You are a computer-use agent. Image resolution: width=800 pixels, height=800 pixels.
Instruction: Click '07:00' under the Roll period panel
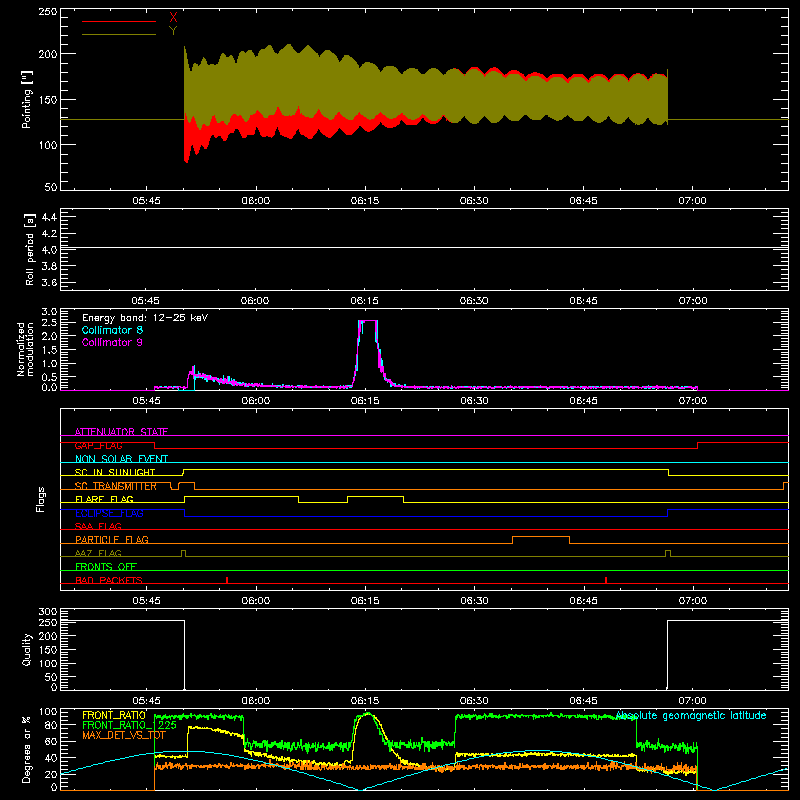coord(693,301)
